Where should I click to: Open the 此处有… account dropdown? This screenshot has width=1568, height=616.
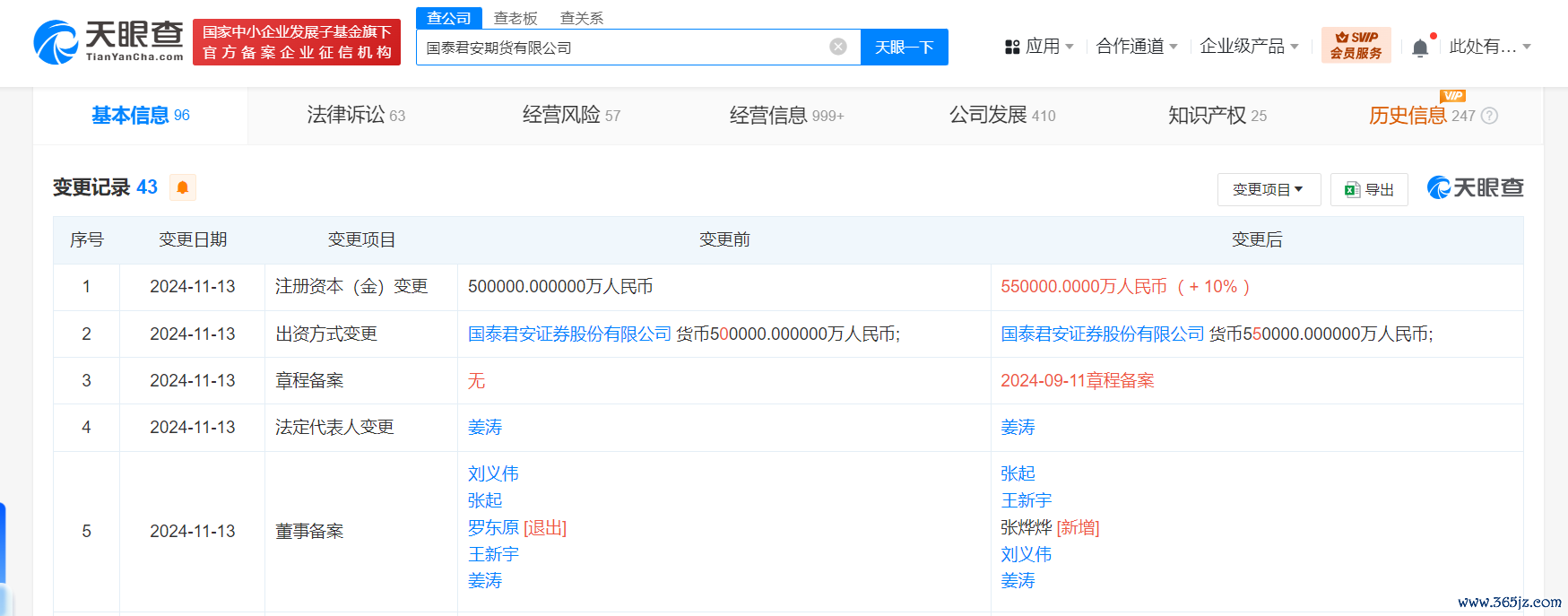pyautogui.click(x=1490, y=47)
